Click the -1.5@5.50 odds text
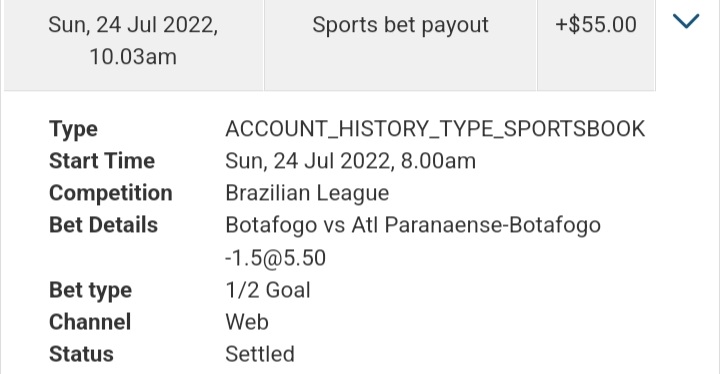 pos(276,258)
